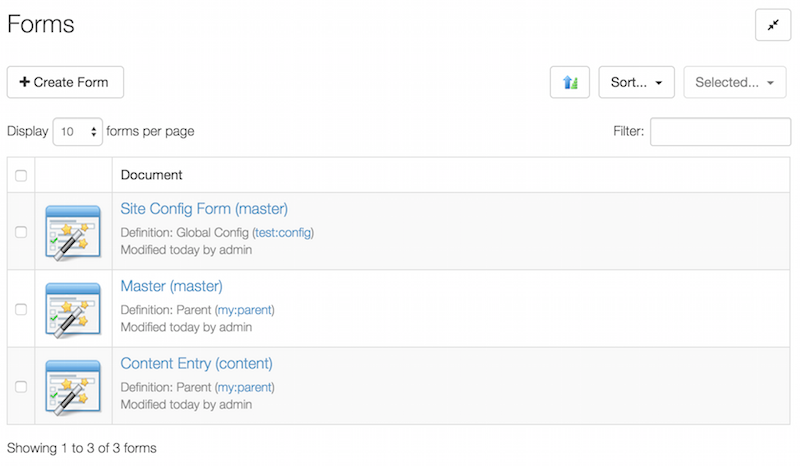Click the sort direction arrows icon

[570, 83]
